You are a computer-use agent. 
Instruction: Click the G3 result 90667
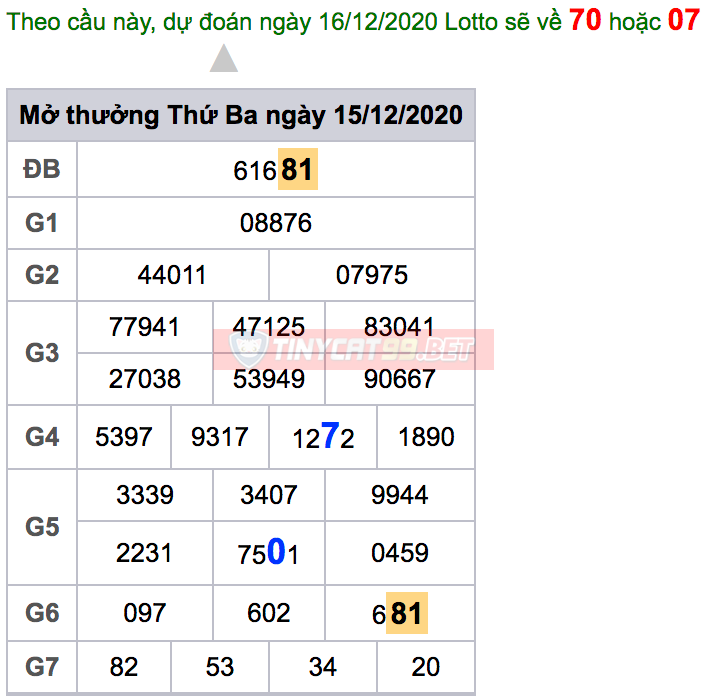(399, 379)
